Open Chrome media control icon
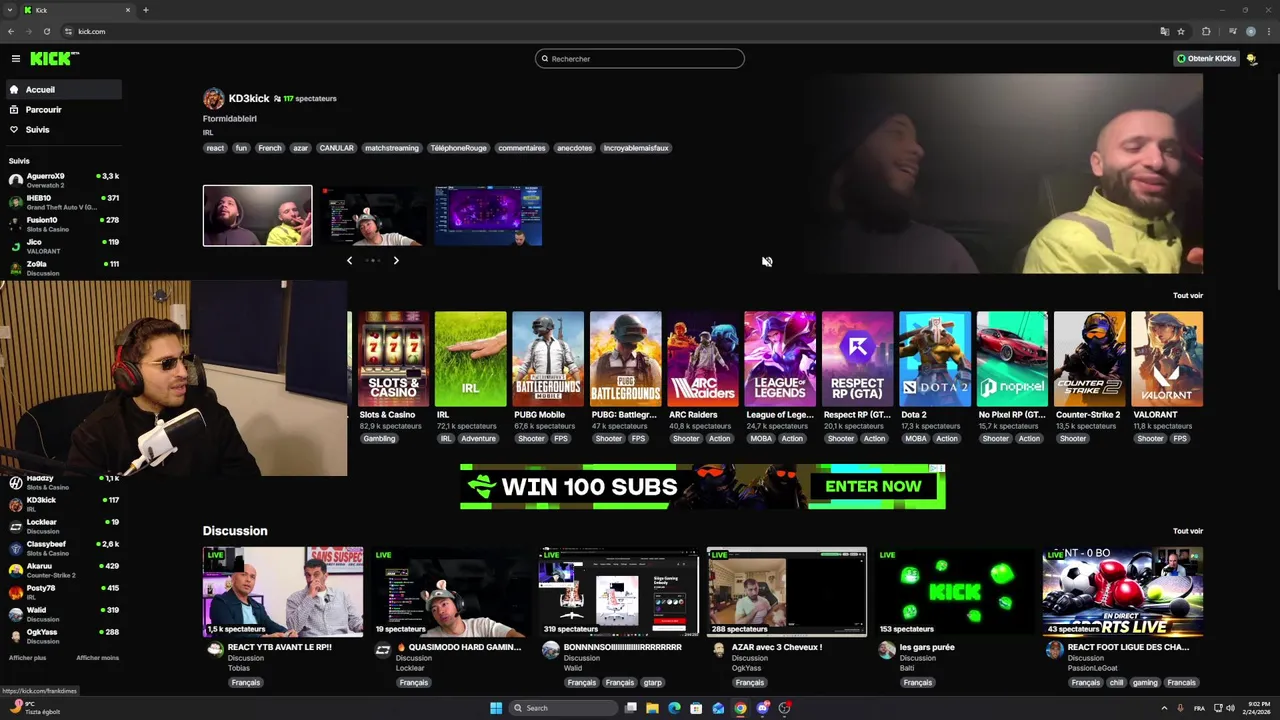 [1232, 31]
